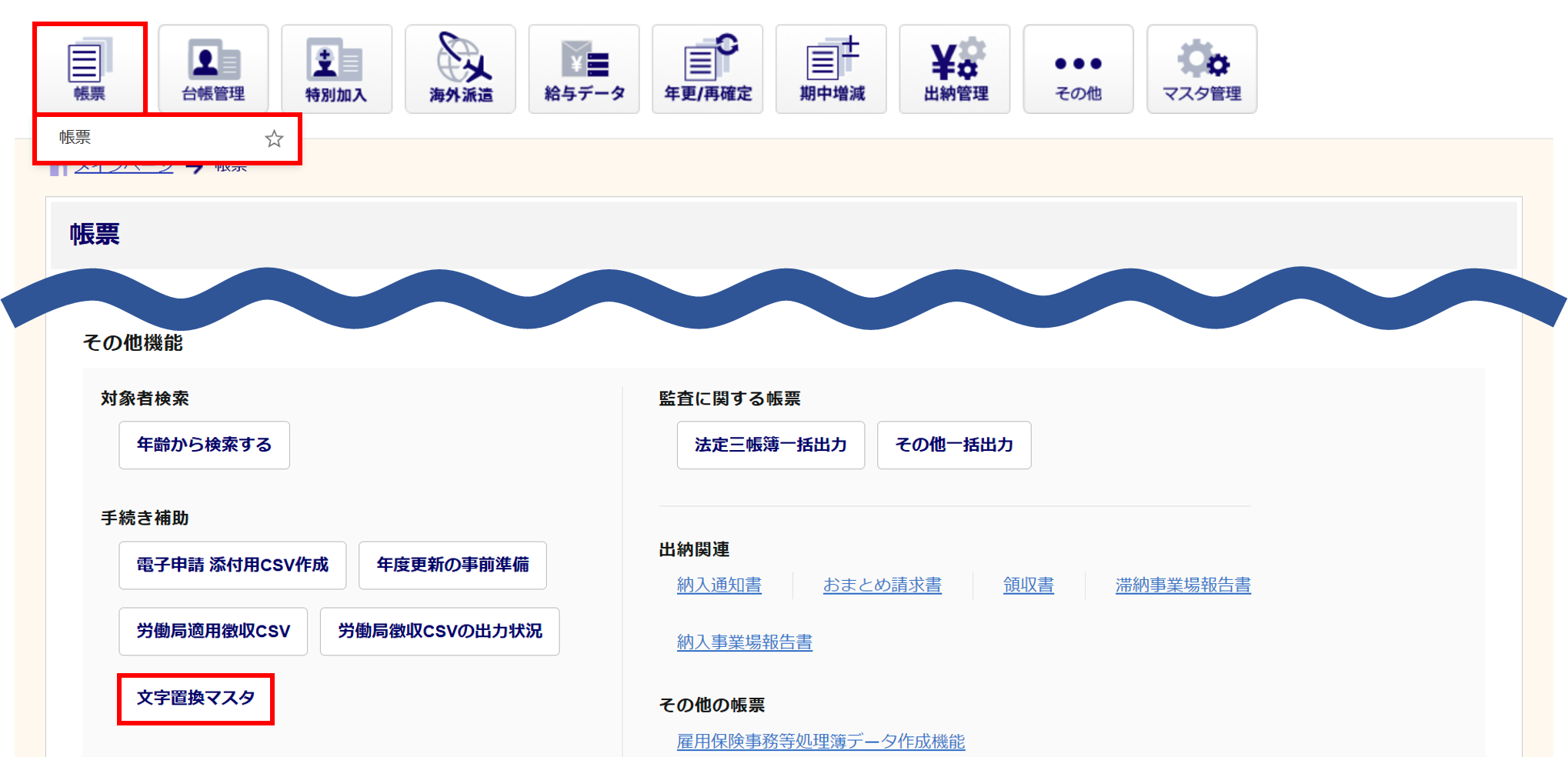The width and height of the screenshot is (1568, 757).
Task: Open the 特別加入 icon
Action: click(336, 69)
